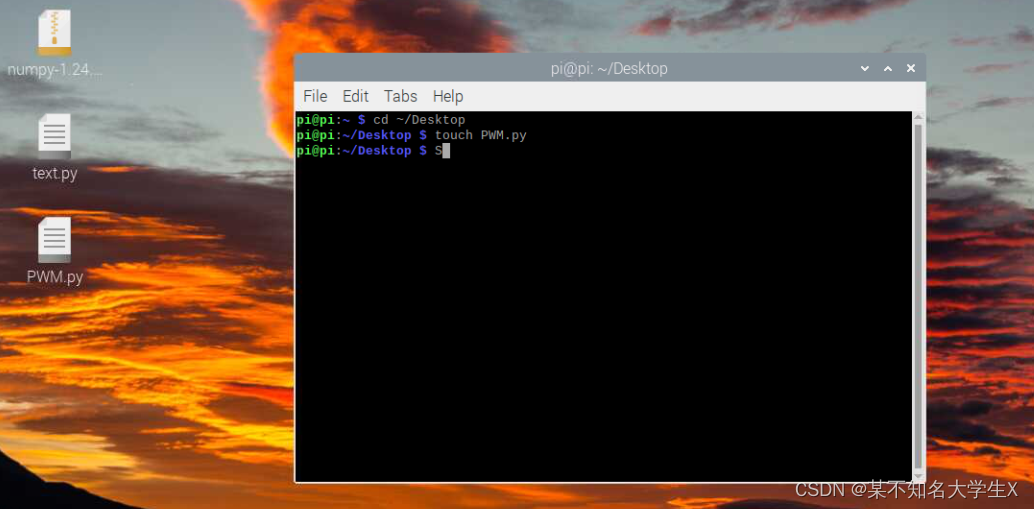Screen dimensions: 1034x509
Task: Click the terminal vertical scrollbar thumb
Action: (x=919, y=295)
